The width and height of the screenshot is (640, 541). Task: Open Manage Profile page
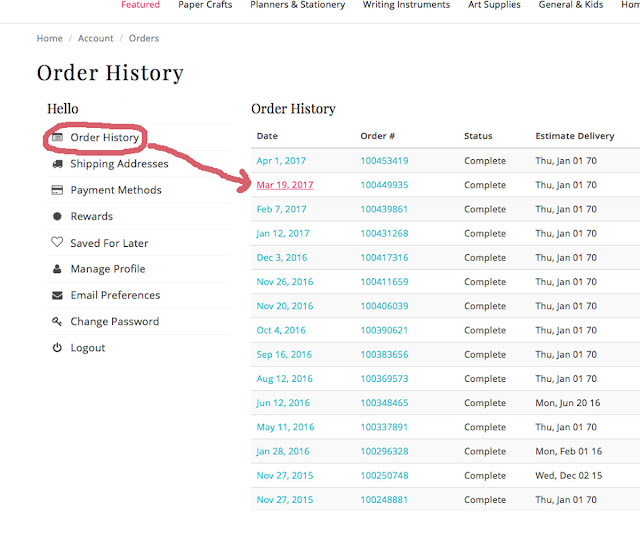pyautogui.click(x=108, y=269)
